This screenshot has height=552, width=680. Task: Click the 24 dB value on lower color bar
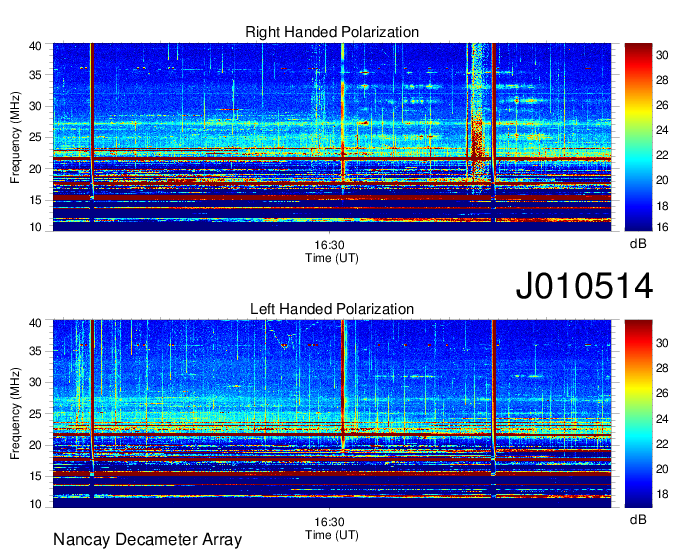[662, 419]
